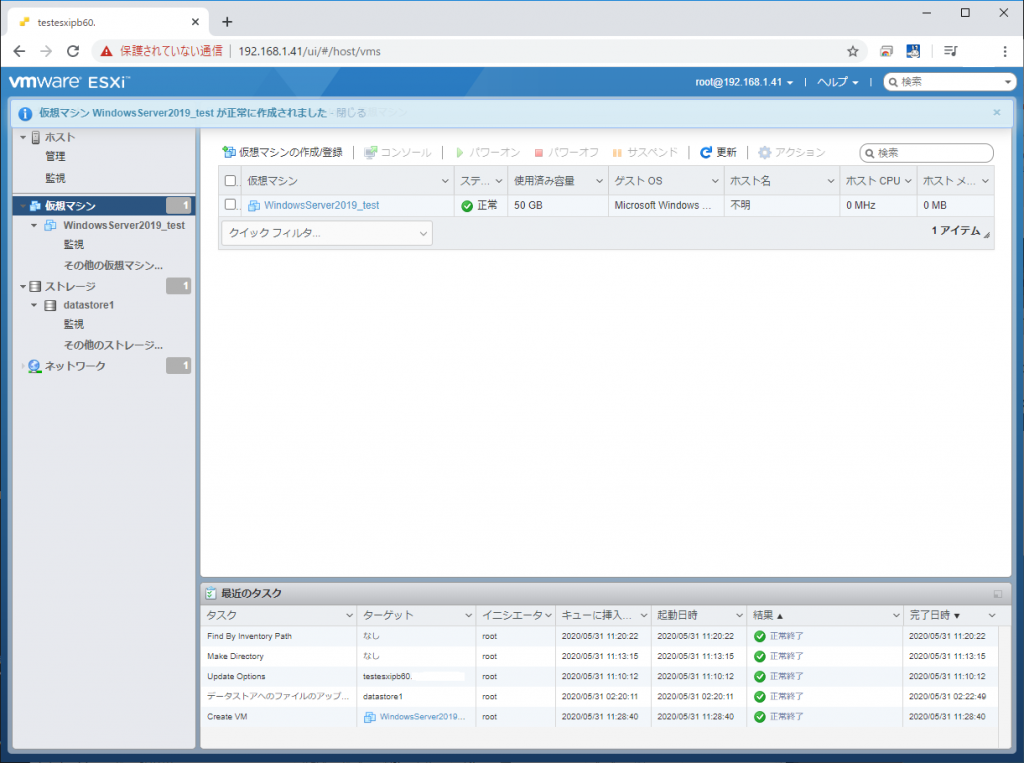Collapse WindowsServer2019_test tree node arrow
Image resolution: width=1024 pixels, height=763 pixels.
[x=34, y=225]
